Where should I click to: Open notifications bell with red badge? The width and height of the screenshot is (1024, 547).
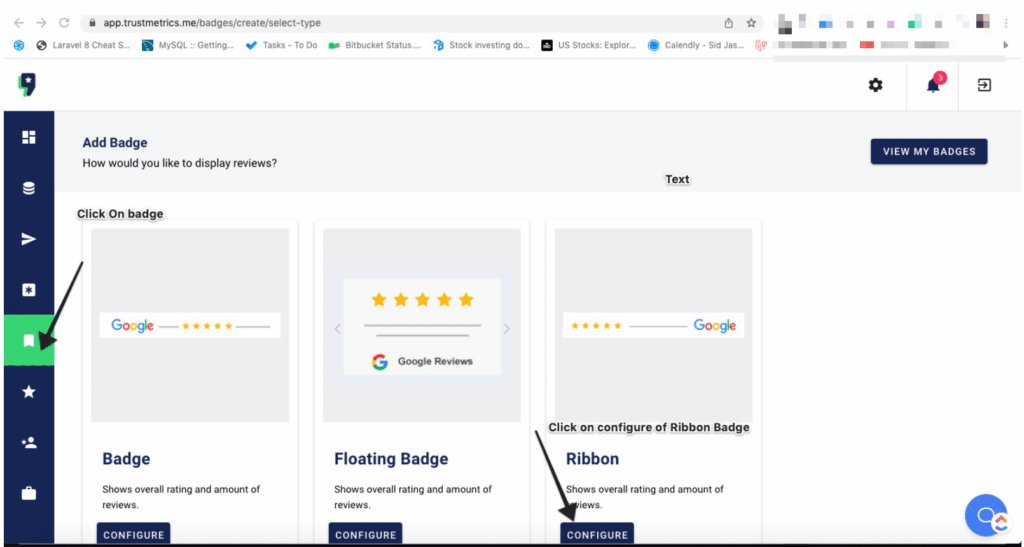click(933, 85)
